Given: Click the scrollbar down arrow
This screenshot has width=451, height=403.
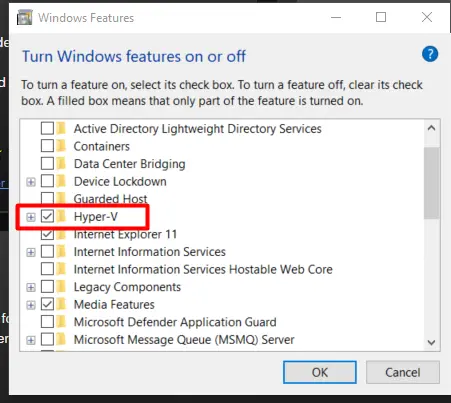Looking at the screenshot, I should (432, 342).
